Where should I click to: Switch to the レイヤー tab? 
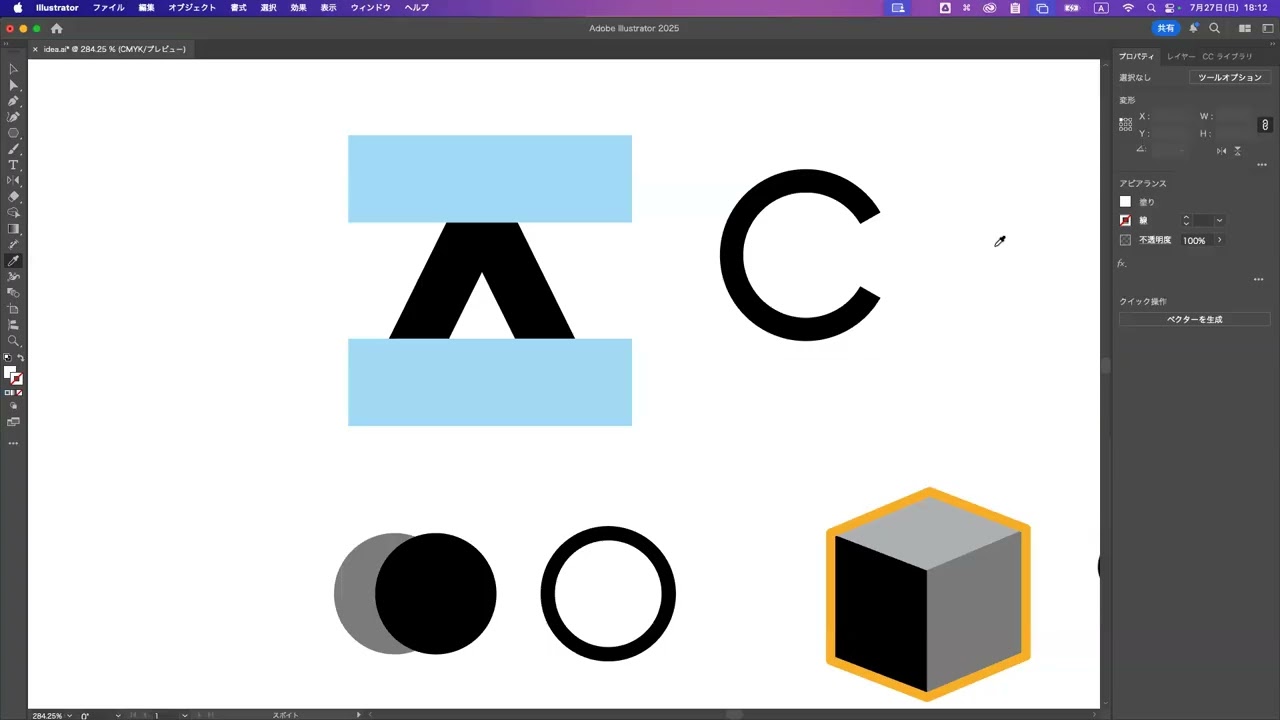click(1181, 57)
